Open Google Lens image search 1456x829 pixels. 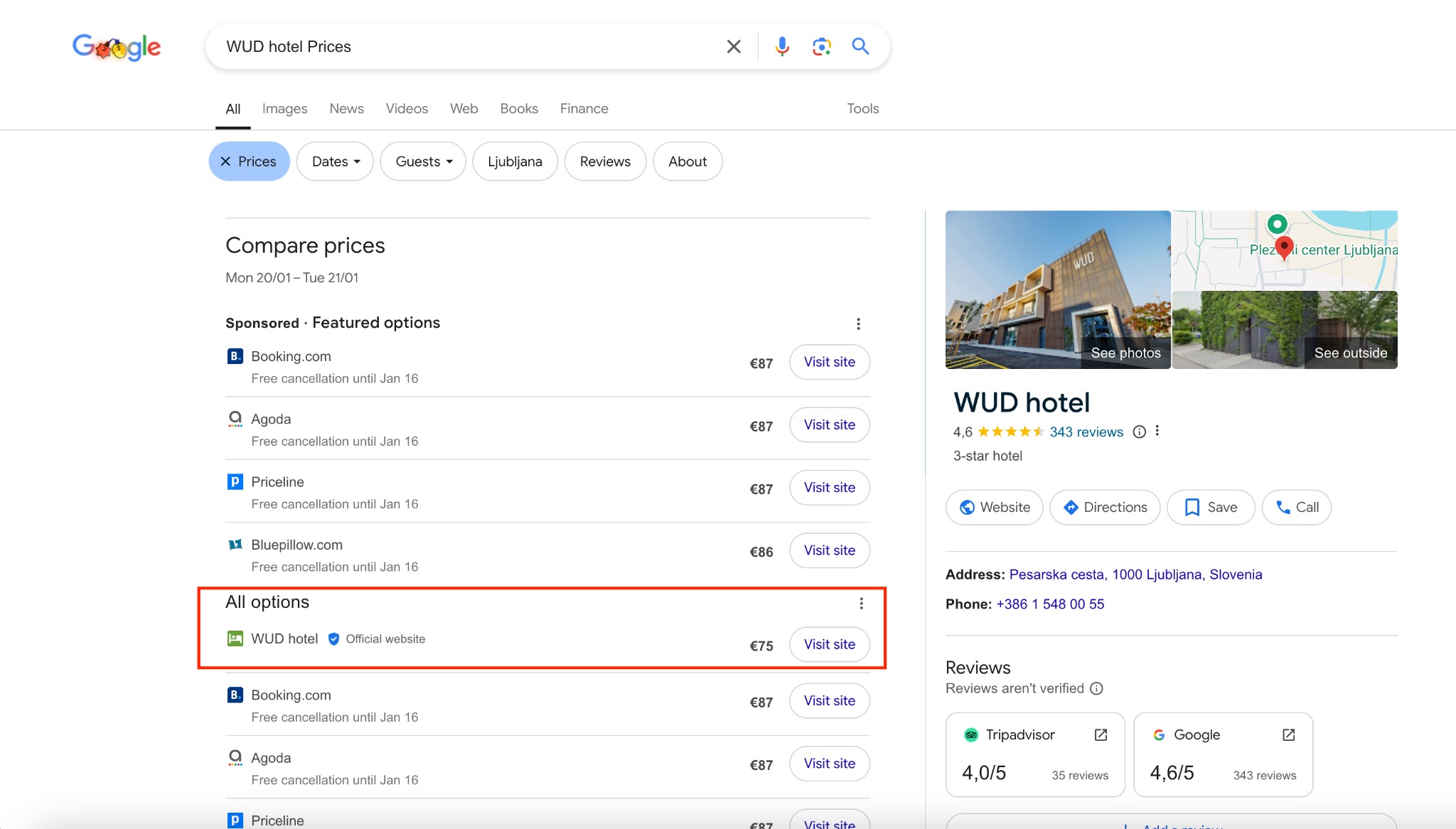(821, 47)
